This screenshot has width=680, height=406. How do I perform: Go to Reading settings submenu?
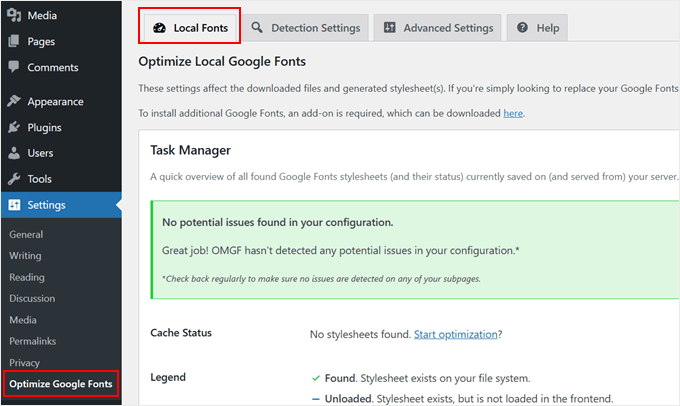[27, 277]
